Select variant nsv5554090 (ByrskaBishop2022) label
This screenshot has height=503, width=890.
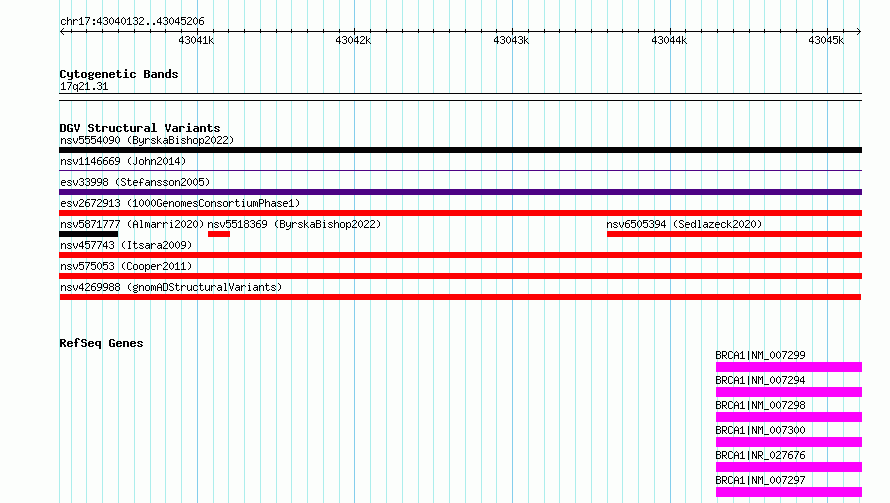coord(147,140)
